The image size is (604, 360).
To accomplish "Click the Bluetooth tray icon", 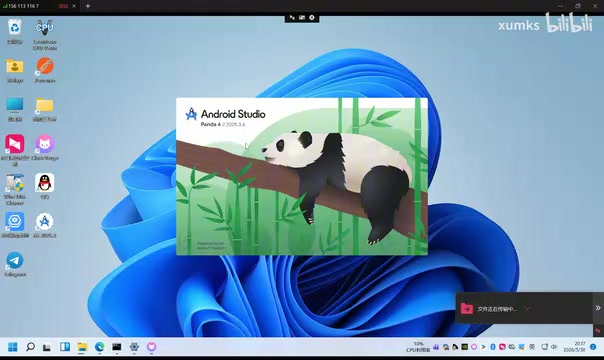I will pos(493,347).
